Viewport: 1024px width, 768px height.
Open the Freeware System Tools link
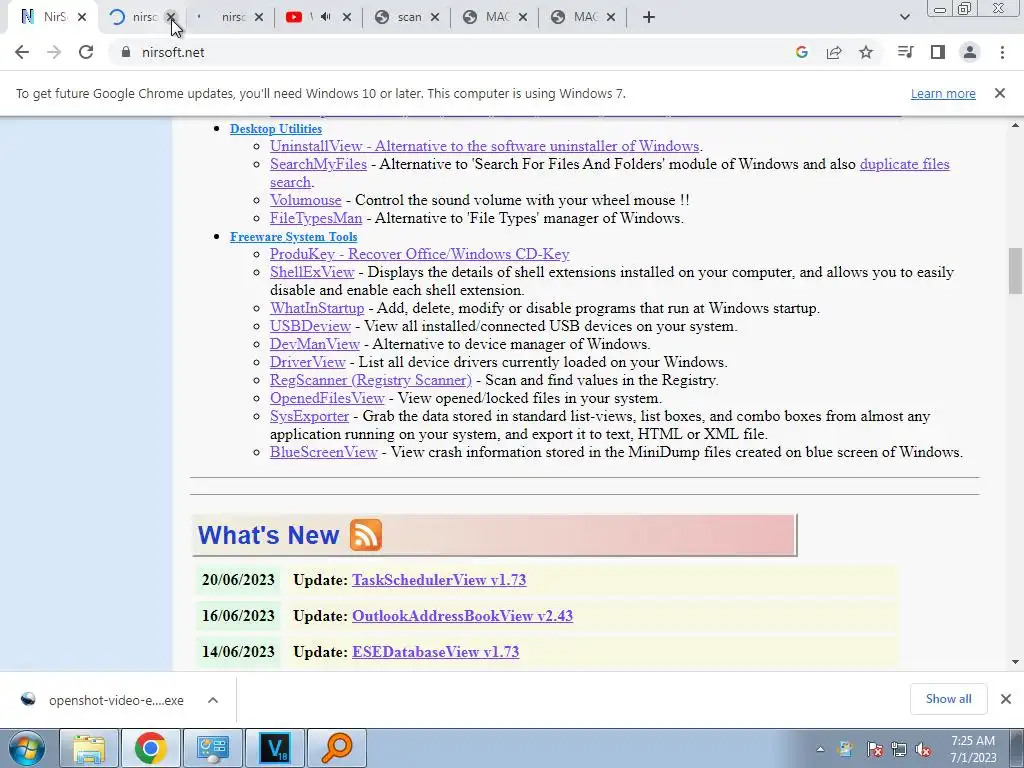[293, 237]
